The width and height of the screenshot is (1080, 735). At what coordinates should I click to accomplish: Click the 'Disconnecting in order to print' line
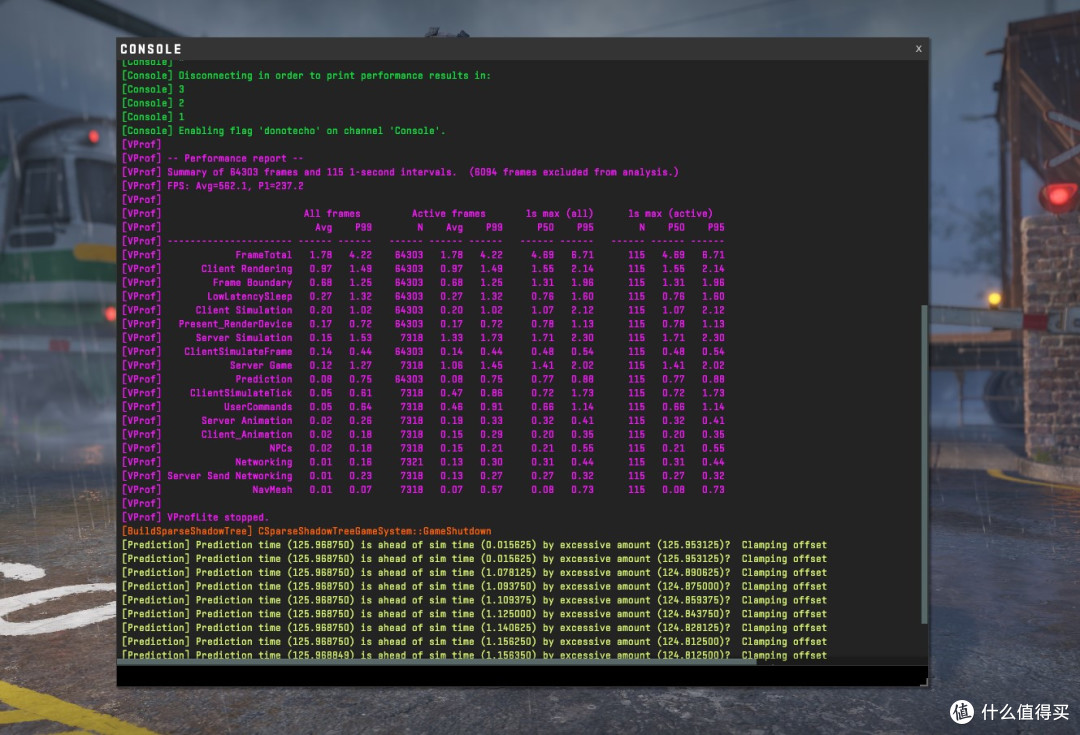(335, 76)
